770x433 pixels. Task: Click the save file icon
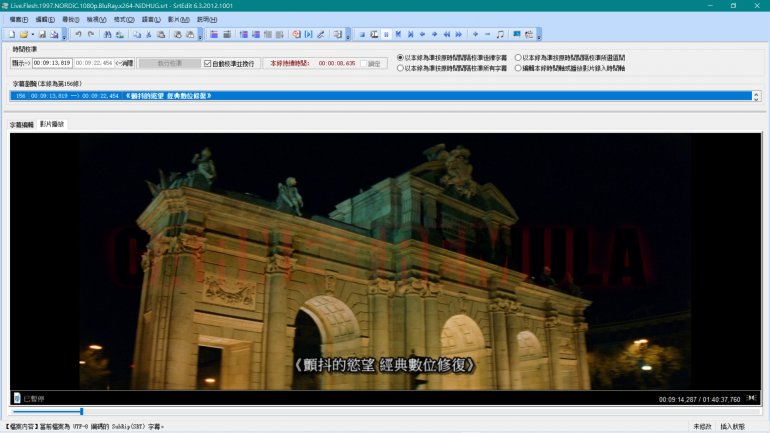click(x=42, y=34)
